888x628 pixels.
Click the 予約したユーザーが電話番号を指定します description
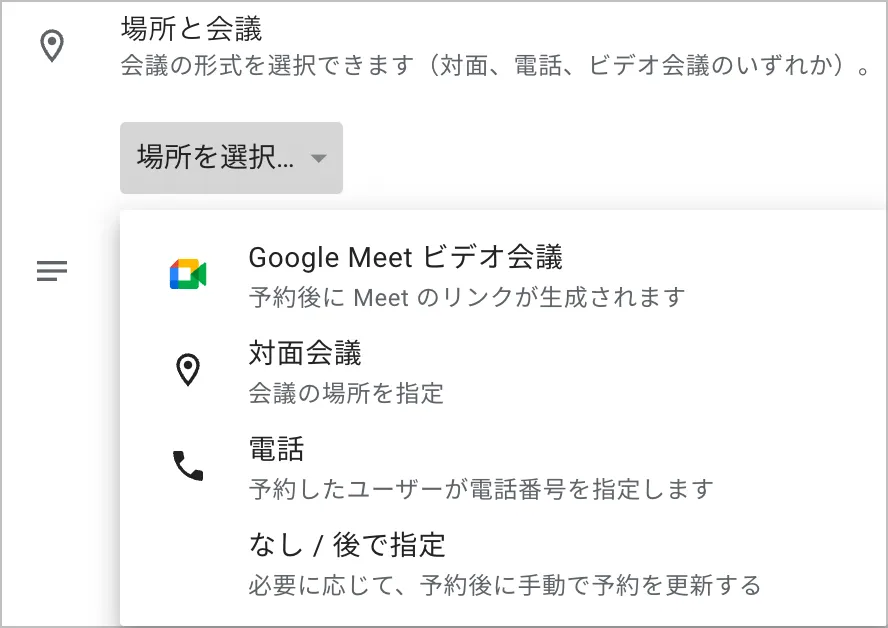pos(481,489)
